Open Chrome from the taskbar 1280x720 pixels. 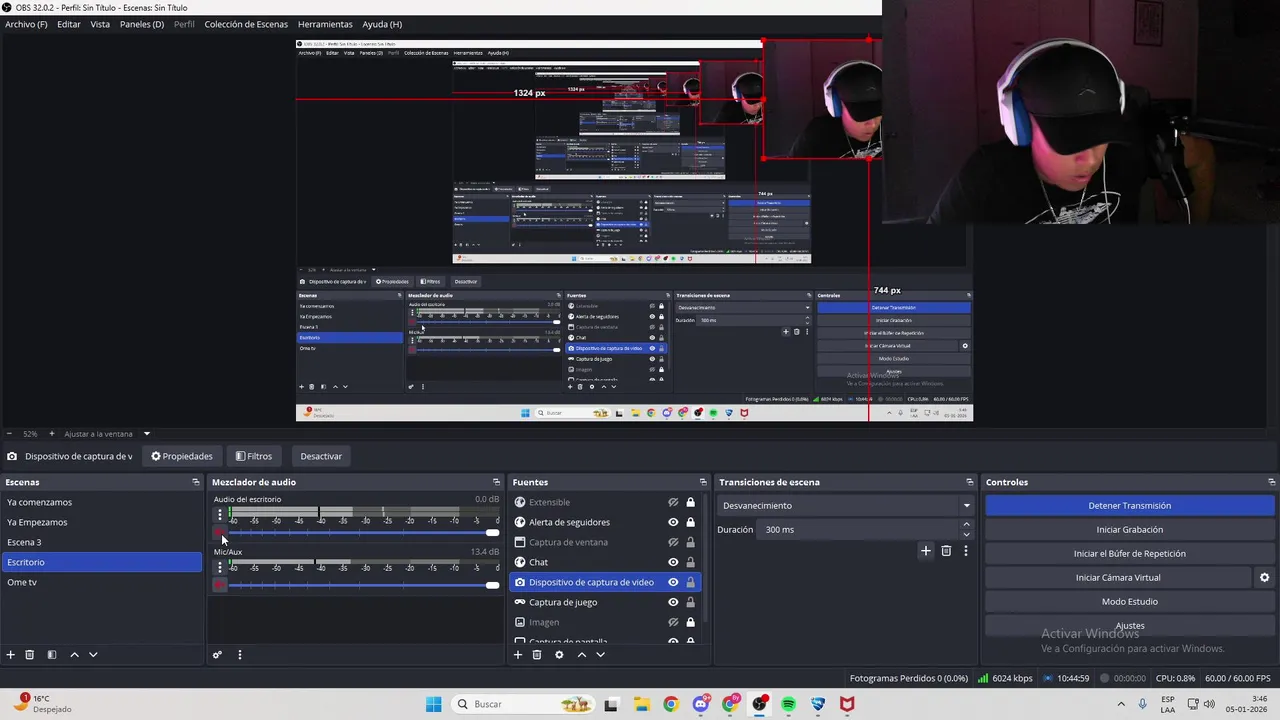(x=671, y=704)
